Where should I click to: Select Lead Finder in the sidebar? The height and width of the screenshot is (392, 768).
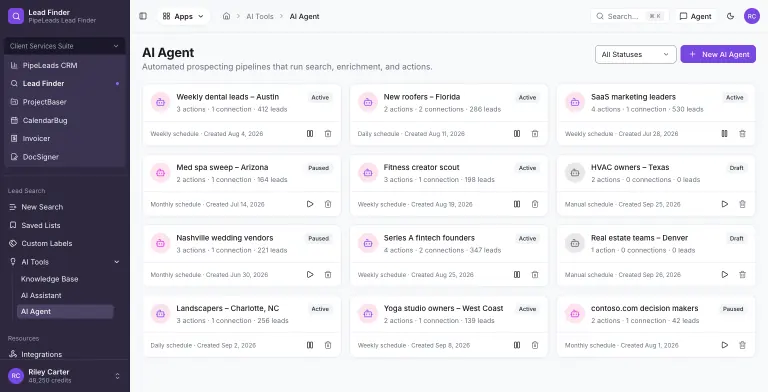point(64,83)
